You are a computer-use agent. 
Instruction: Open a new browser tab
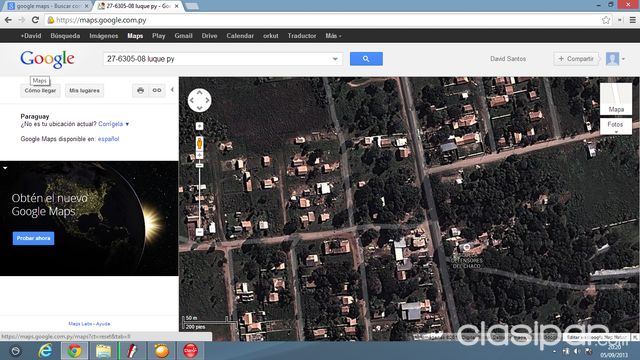coord(192,6)
